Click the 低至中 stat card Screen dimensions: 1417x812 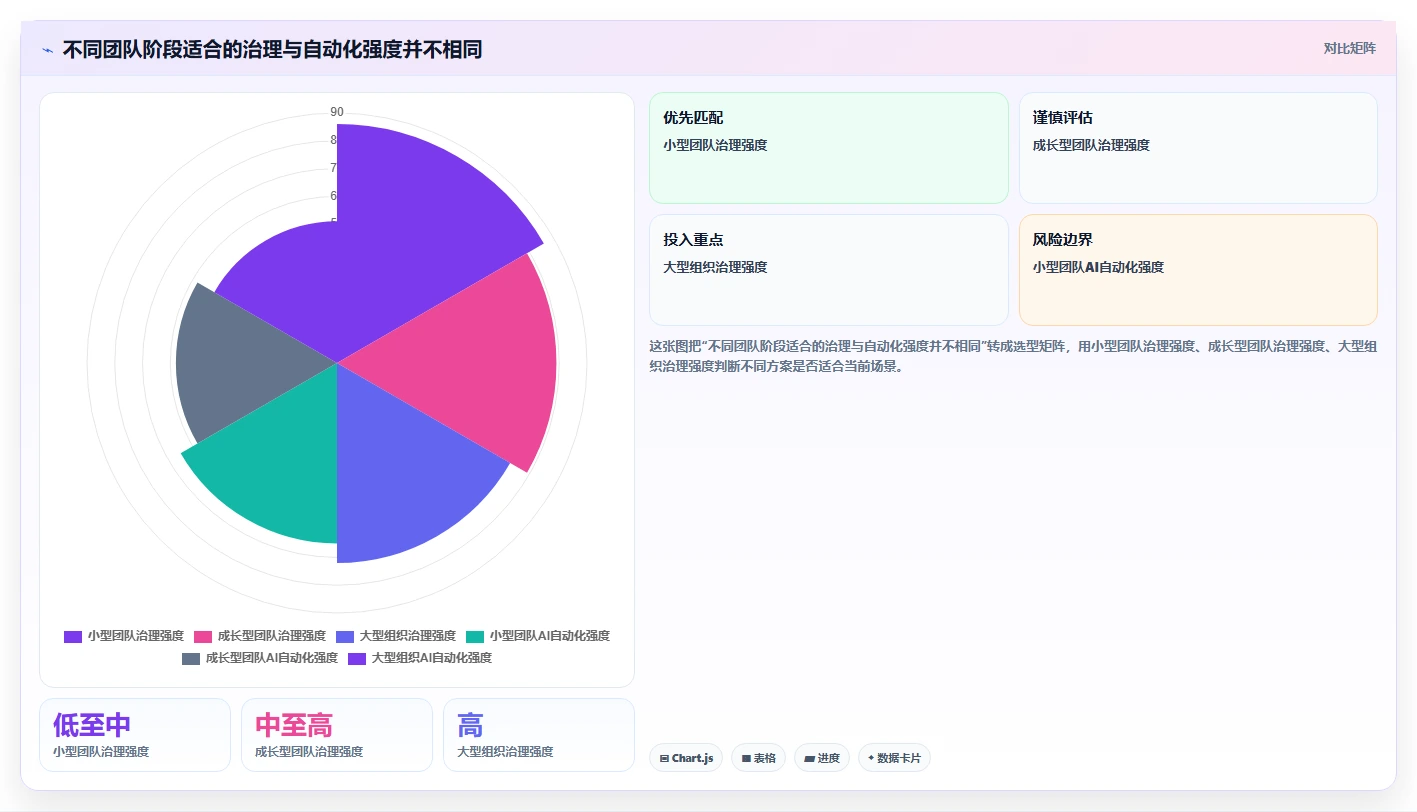pos(135,735)
